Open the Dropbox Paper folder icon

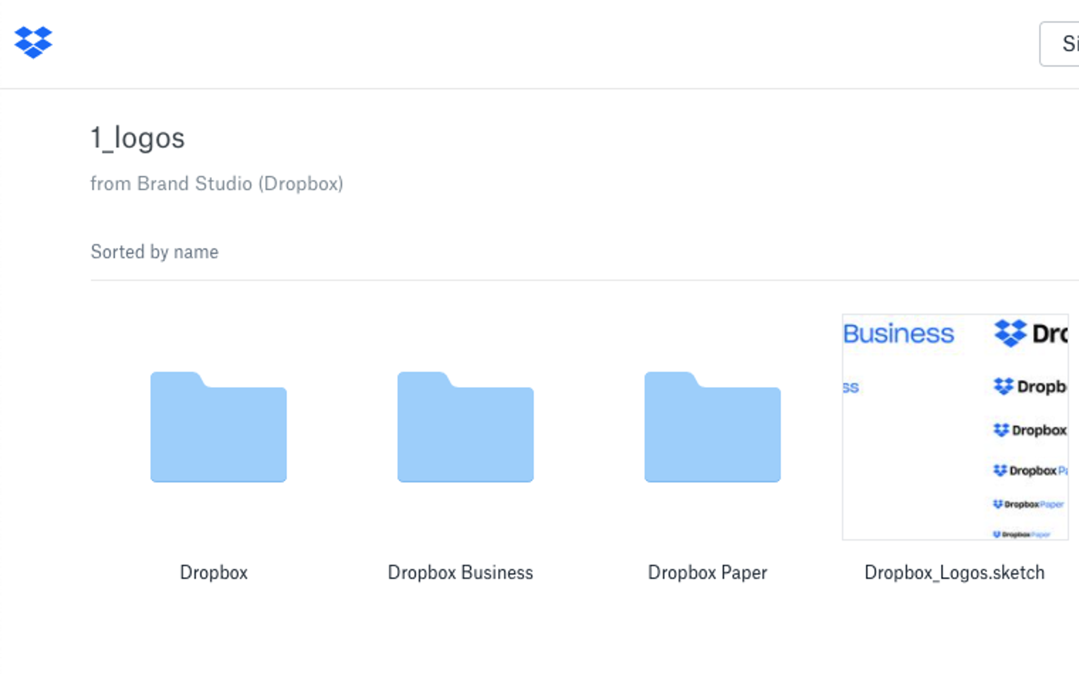pos(713,427)
